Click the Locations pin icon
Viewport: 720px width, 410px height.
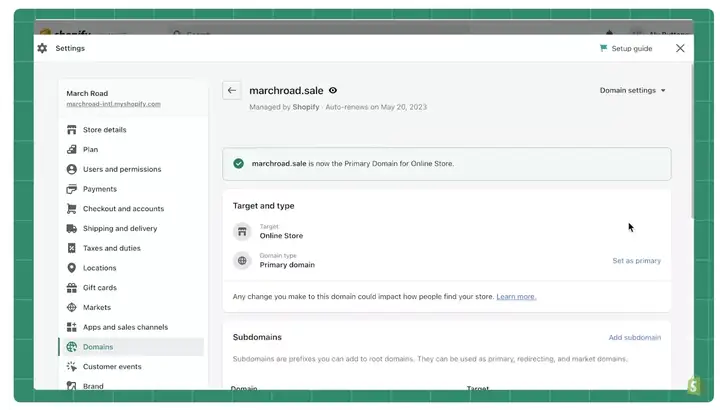pos(72,268)
